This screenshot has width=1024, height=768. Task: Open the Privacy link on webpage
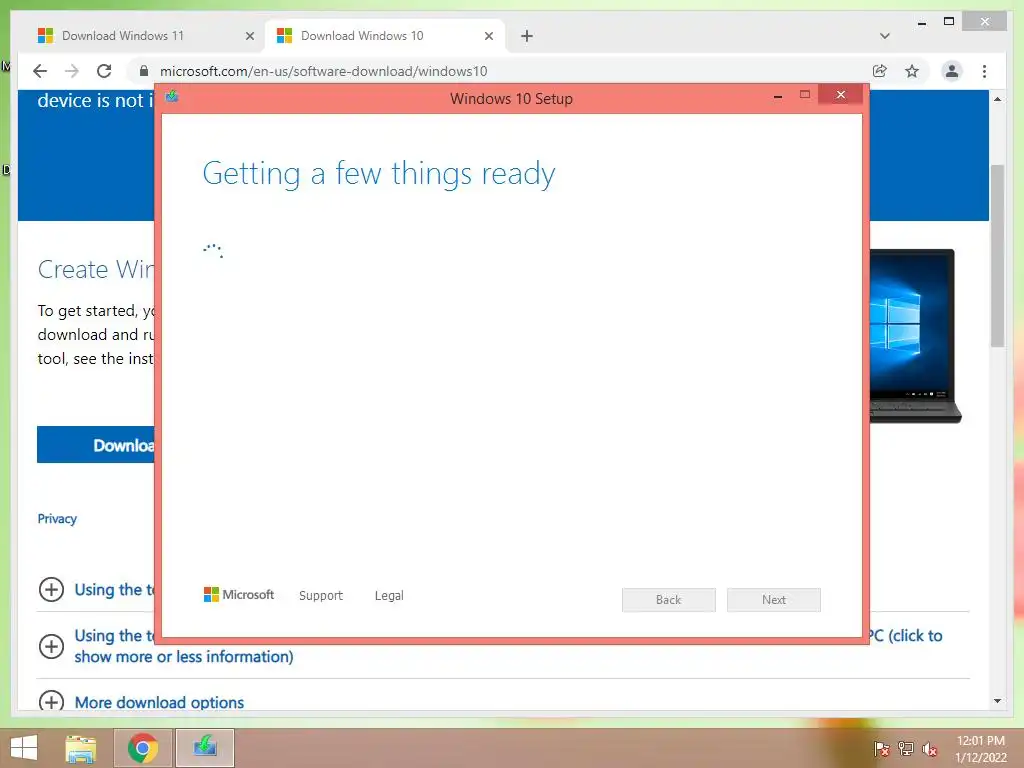[x=57, y=519]
